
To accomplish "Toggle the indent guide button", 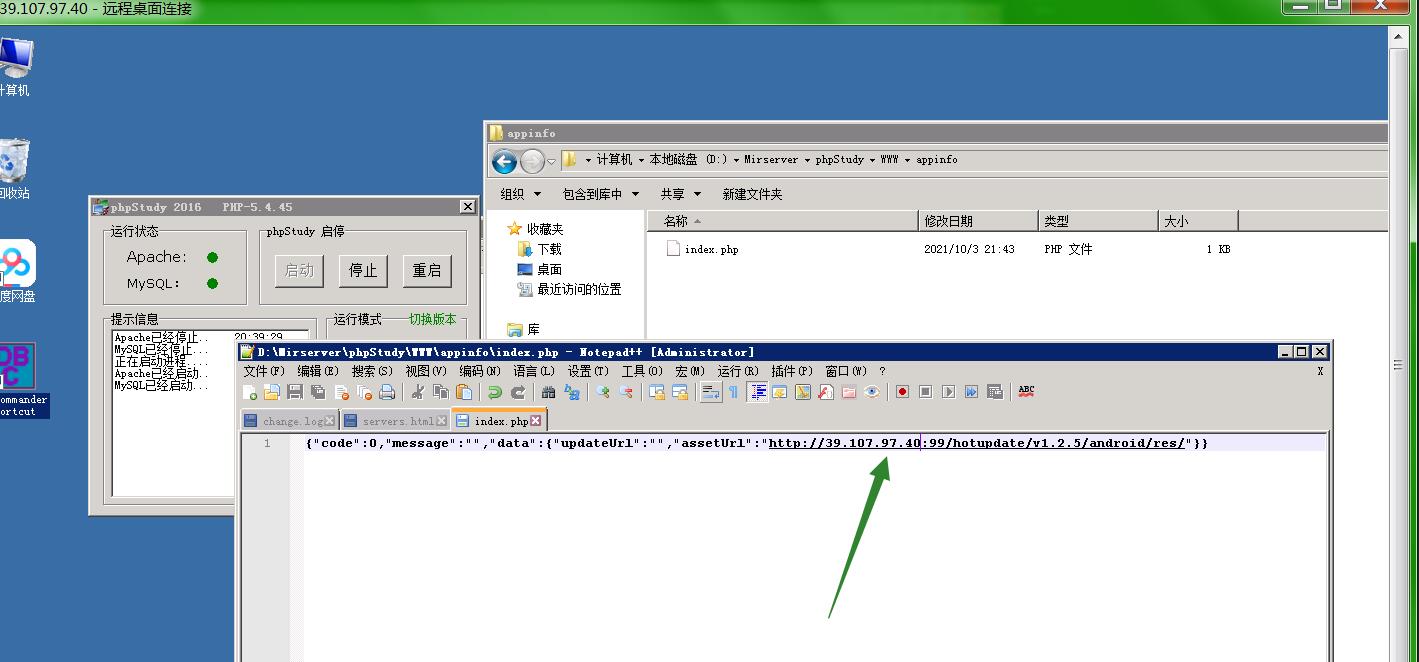I will [758, 392].
